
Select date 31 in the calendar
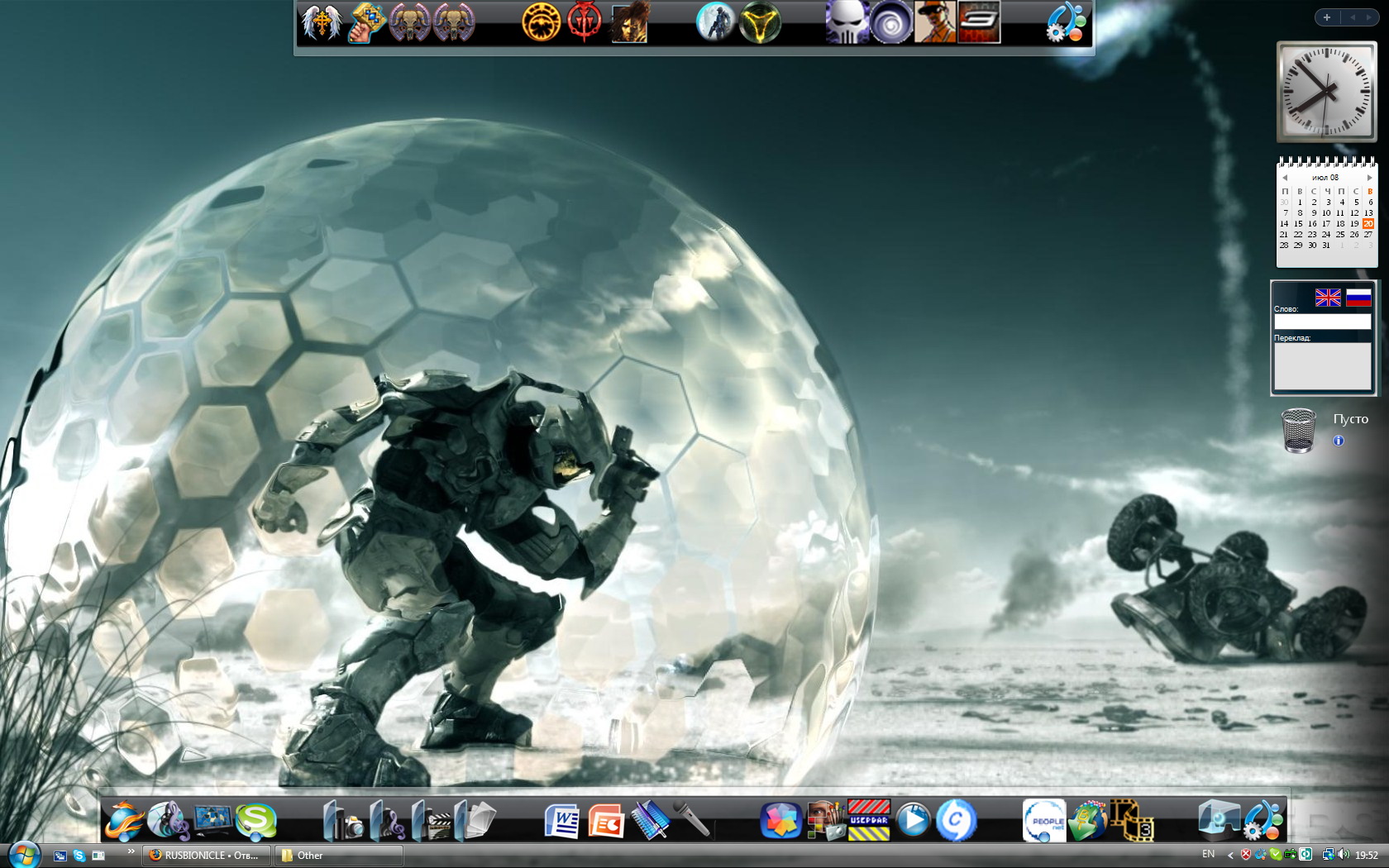(x=1326, y=246)
